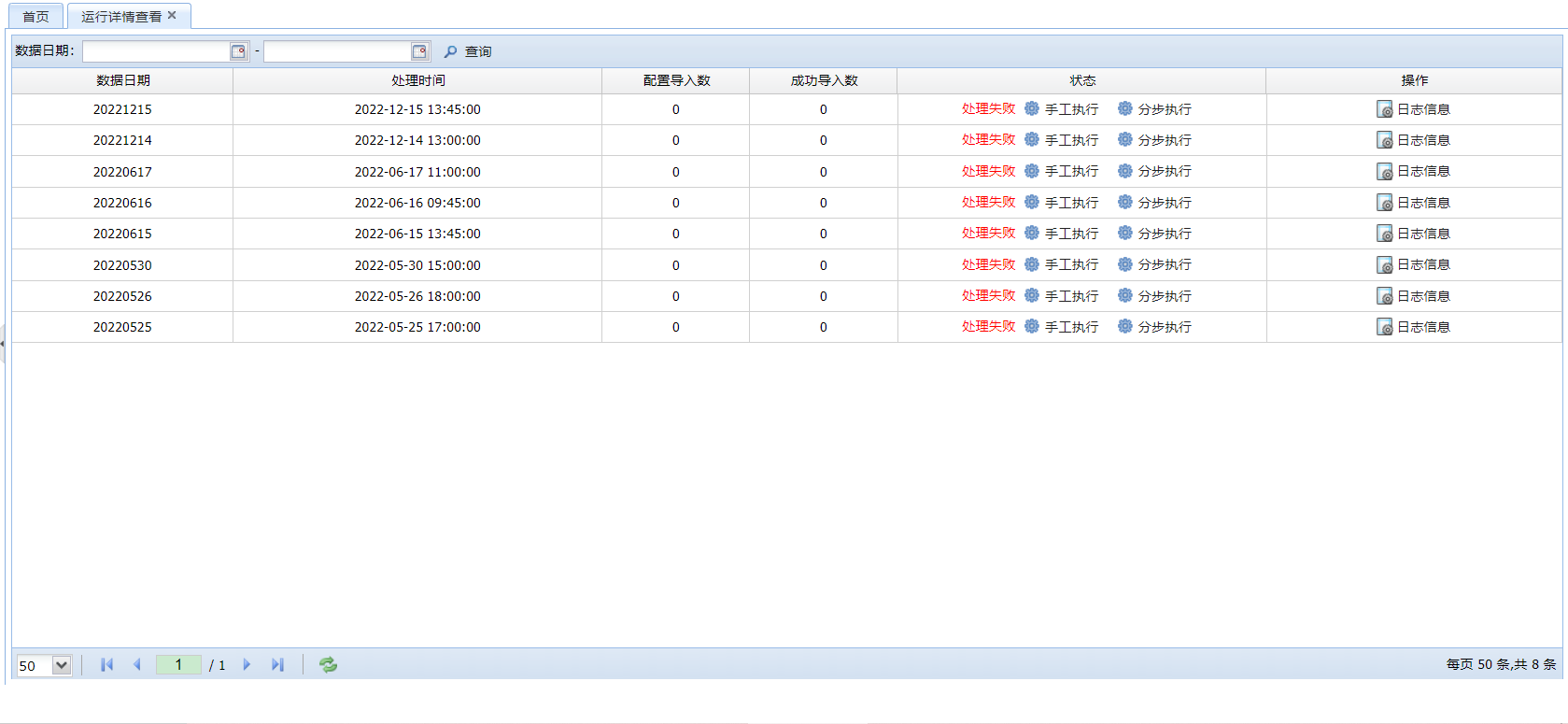
Task: Run 手工执行 for the 20221215 row
Action: [1062, 109]
